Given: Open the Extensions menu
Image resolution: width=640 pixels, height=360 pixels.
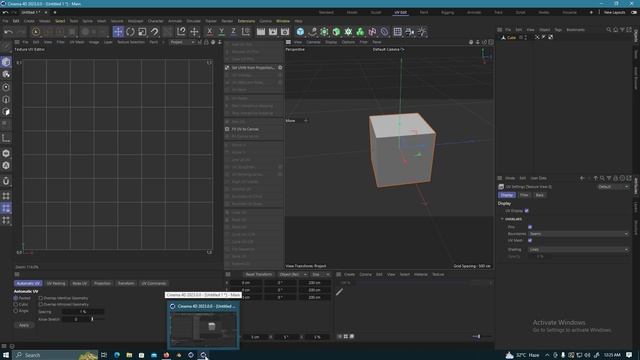Looking at the screenshot, I should pyautogui.click(x=246, y=21).
